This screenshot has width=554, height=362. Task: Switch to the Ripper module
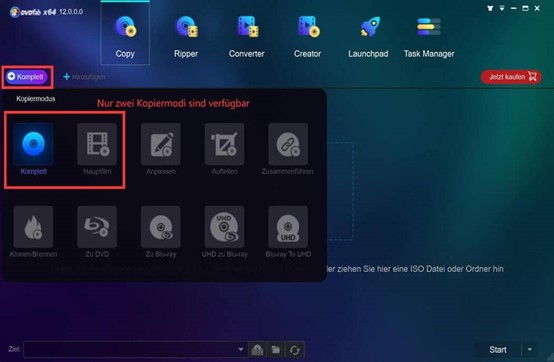coord(186,37)
